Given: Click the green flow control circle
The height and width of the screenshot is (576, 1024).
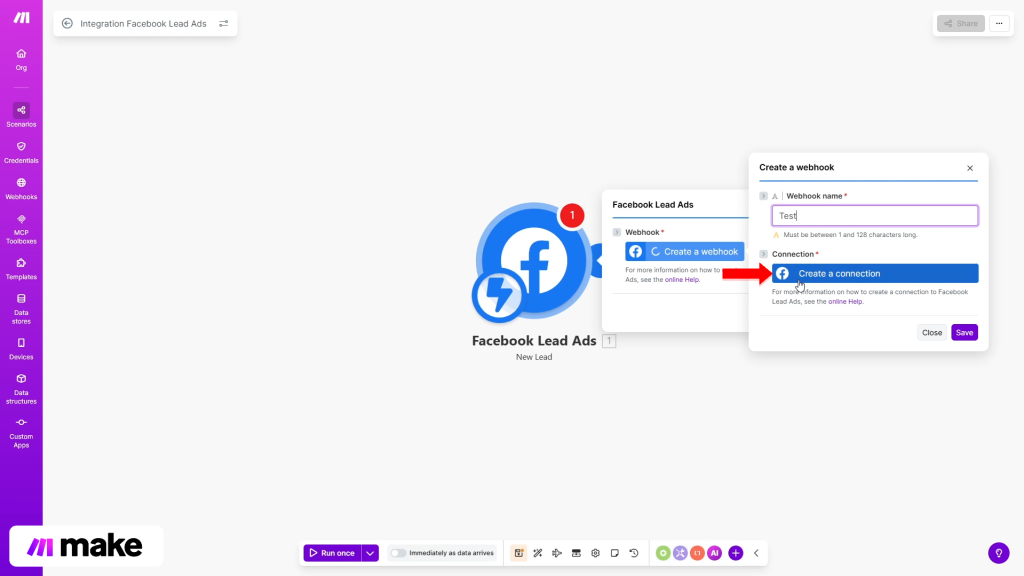Looking at the screenshot, I should click(663, 553).
